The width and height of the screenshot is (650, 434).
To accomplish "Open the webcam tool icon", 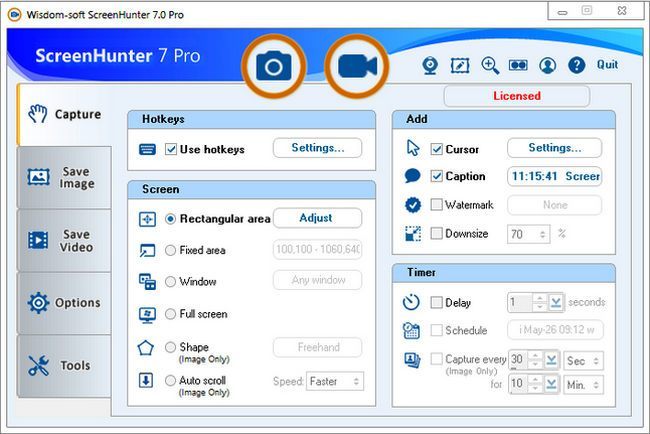I will [430, 65].
